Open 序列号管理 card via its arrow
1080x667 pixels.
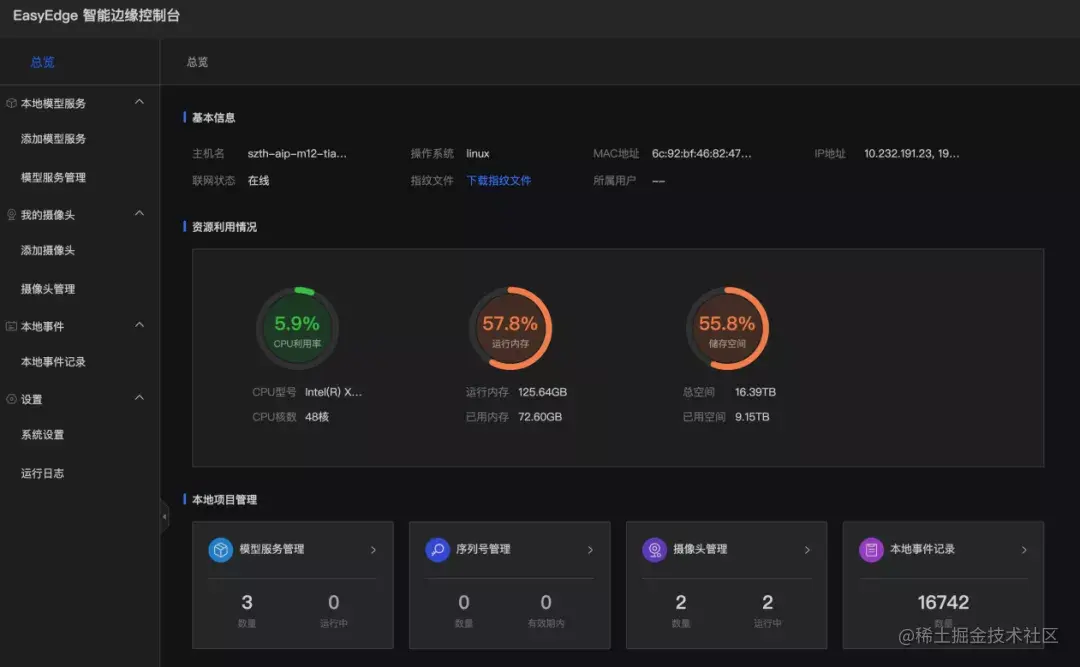click(590, 550)
